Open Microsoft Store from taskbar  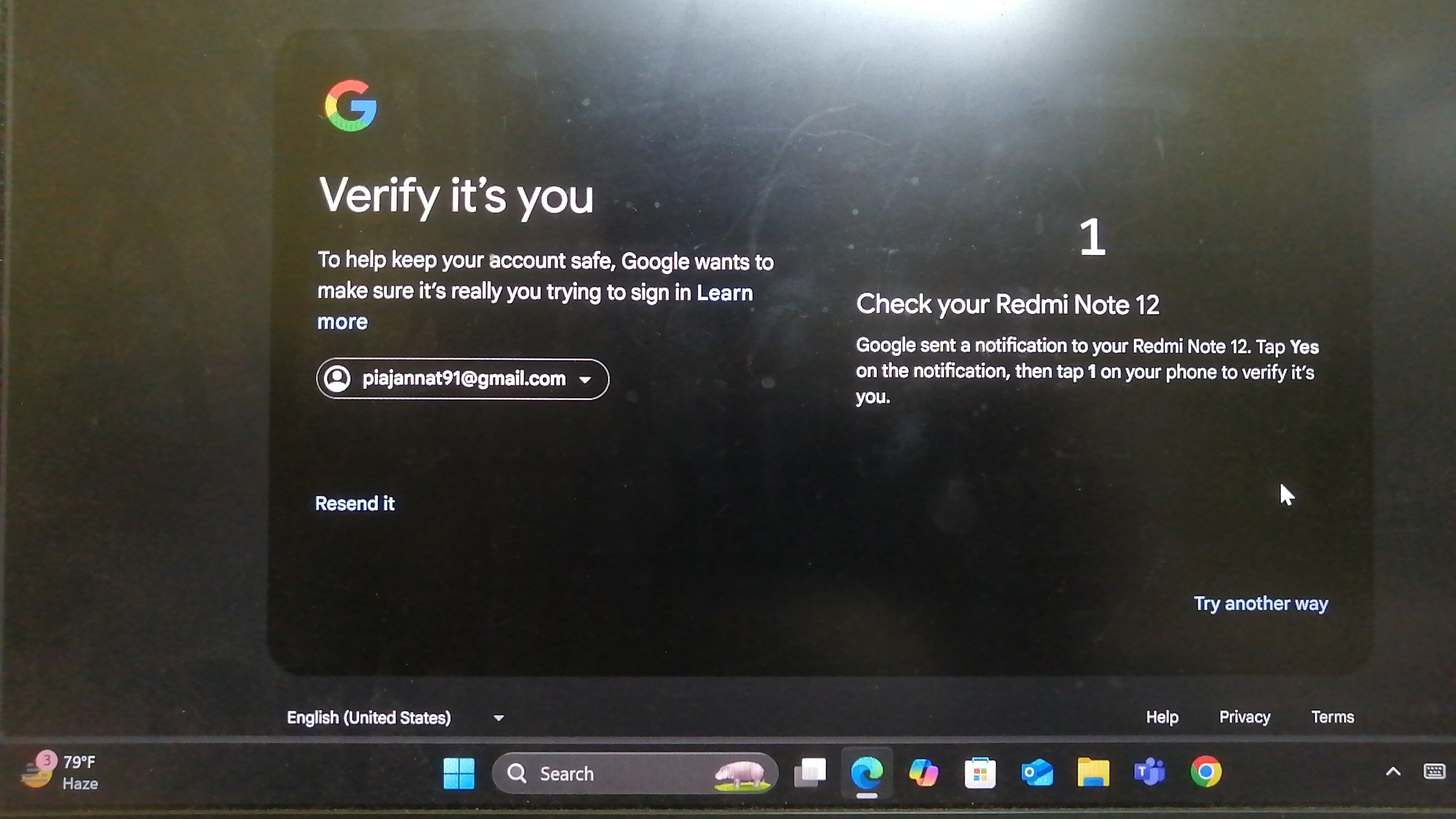coord(980,772)
